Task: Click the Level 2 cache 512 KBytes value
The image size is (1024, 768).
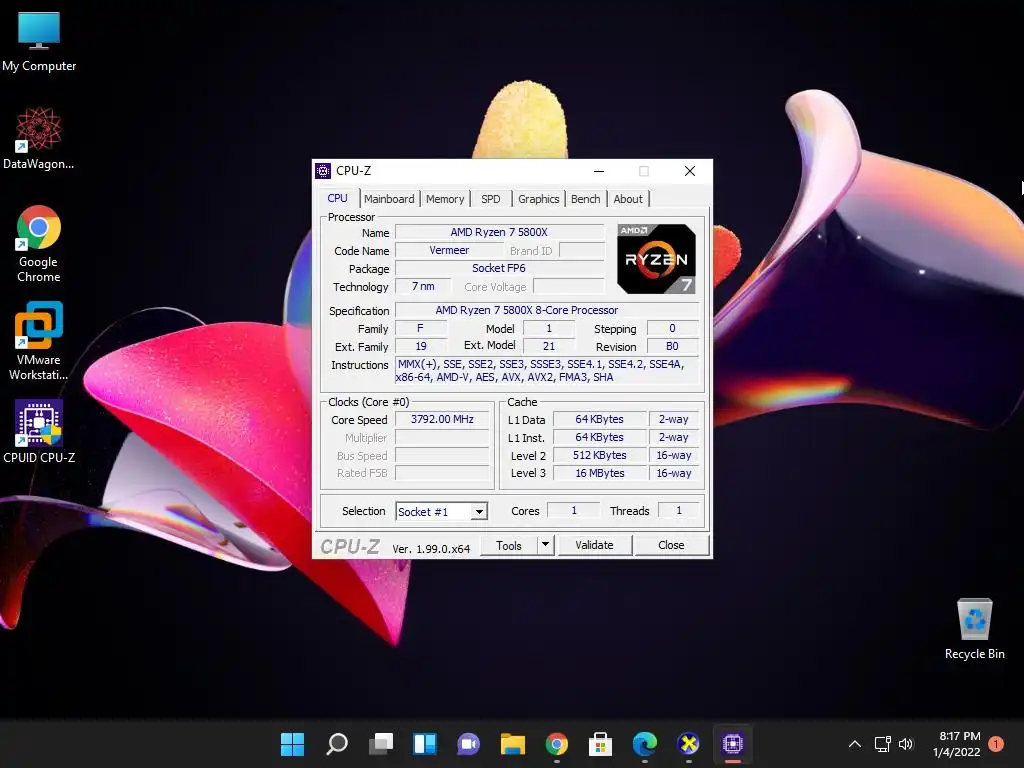Action: click(600, 455)
